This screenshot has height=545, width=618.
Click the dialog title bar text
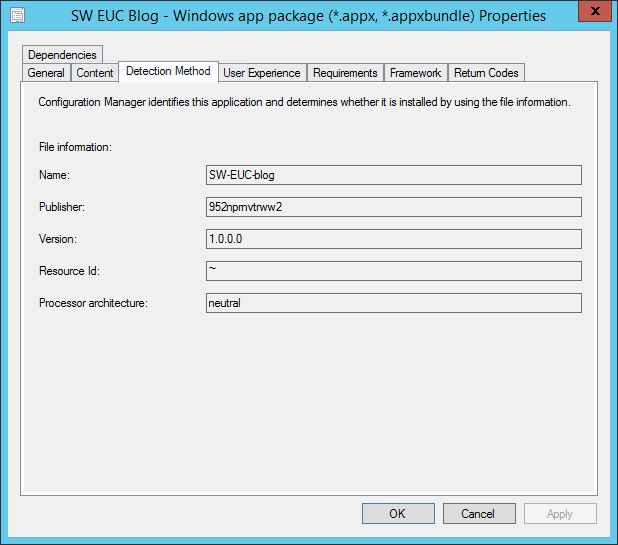[308, 16]
